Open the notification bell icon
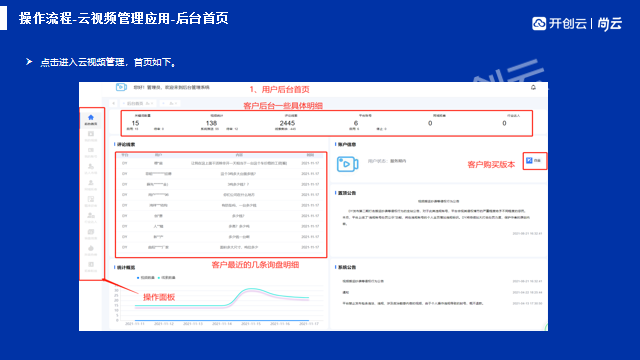 533,87
